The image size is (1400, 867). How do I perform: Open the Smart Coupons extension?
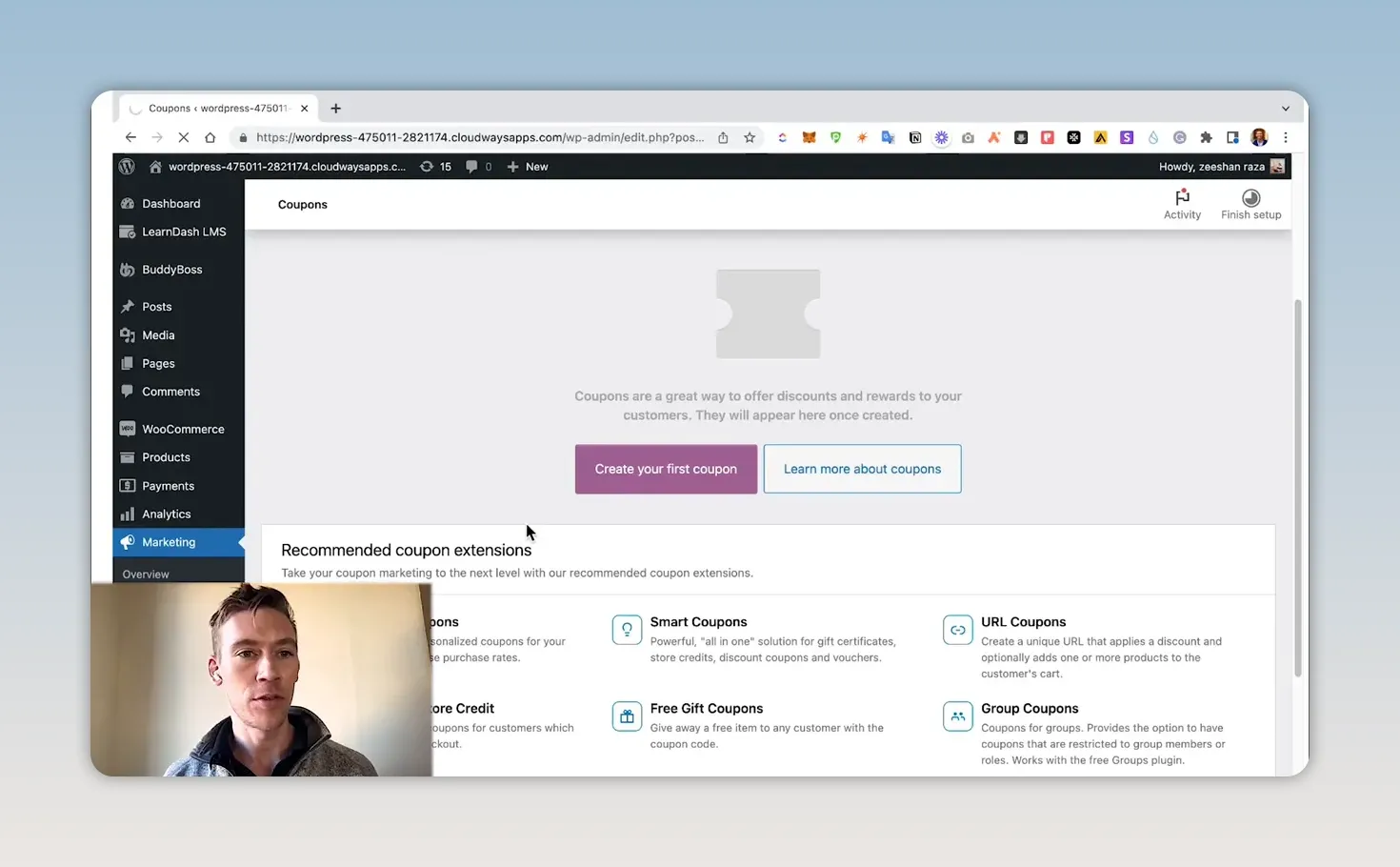coord(698,622)
